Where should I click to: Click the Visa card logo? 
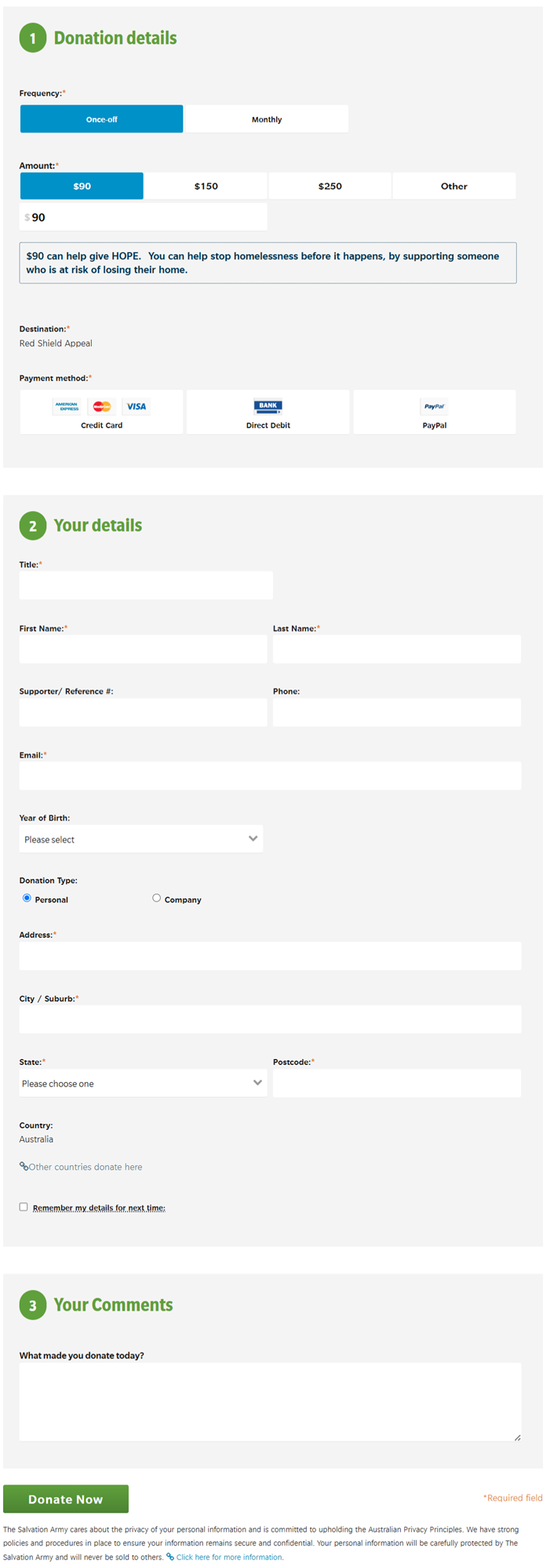point(137,407)
